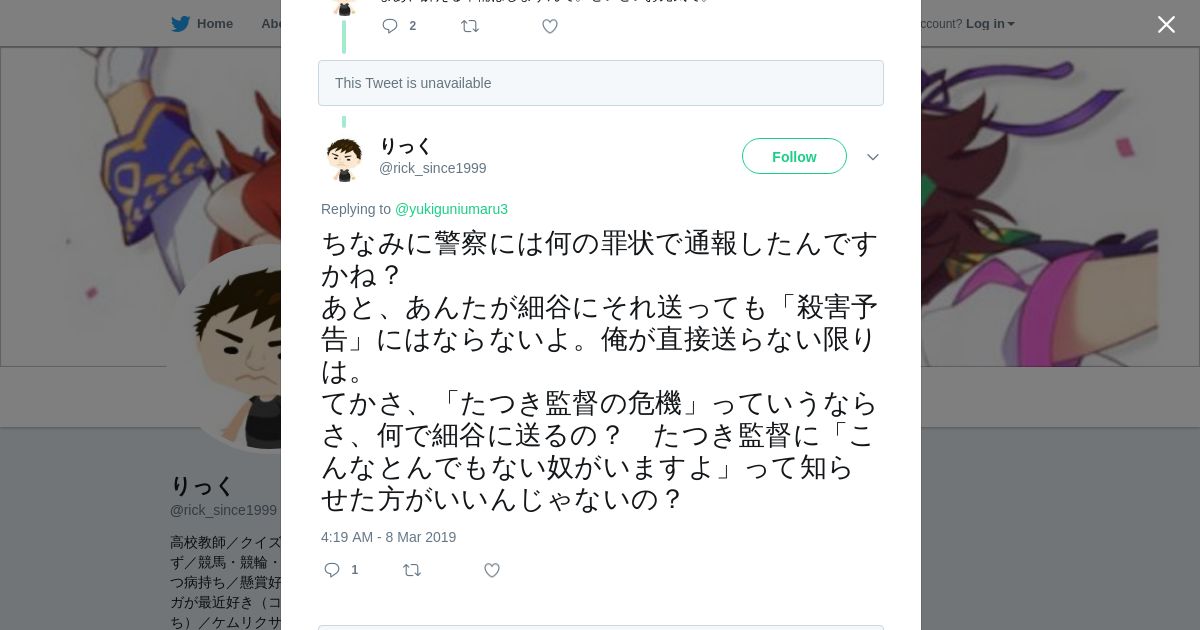
Task: Retweet the main tweet by りっく
Action: pos(412,570)
